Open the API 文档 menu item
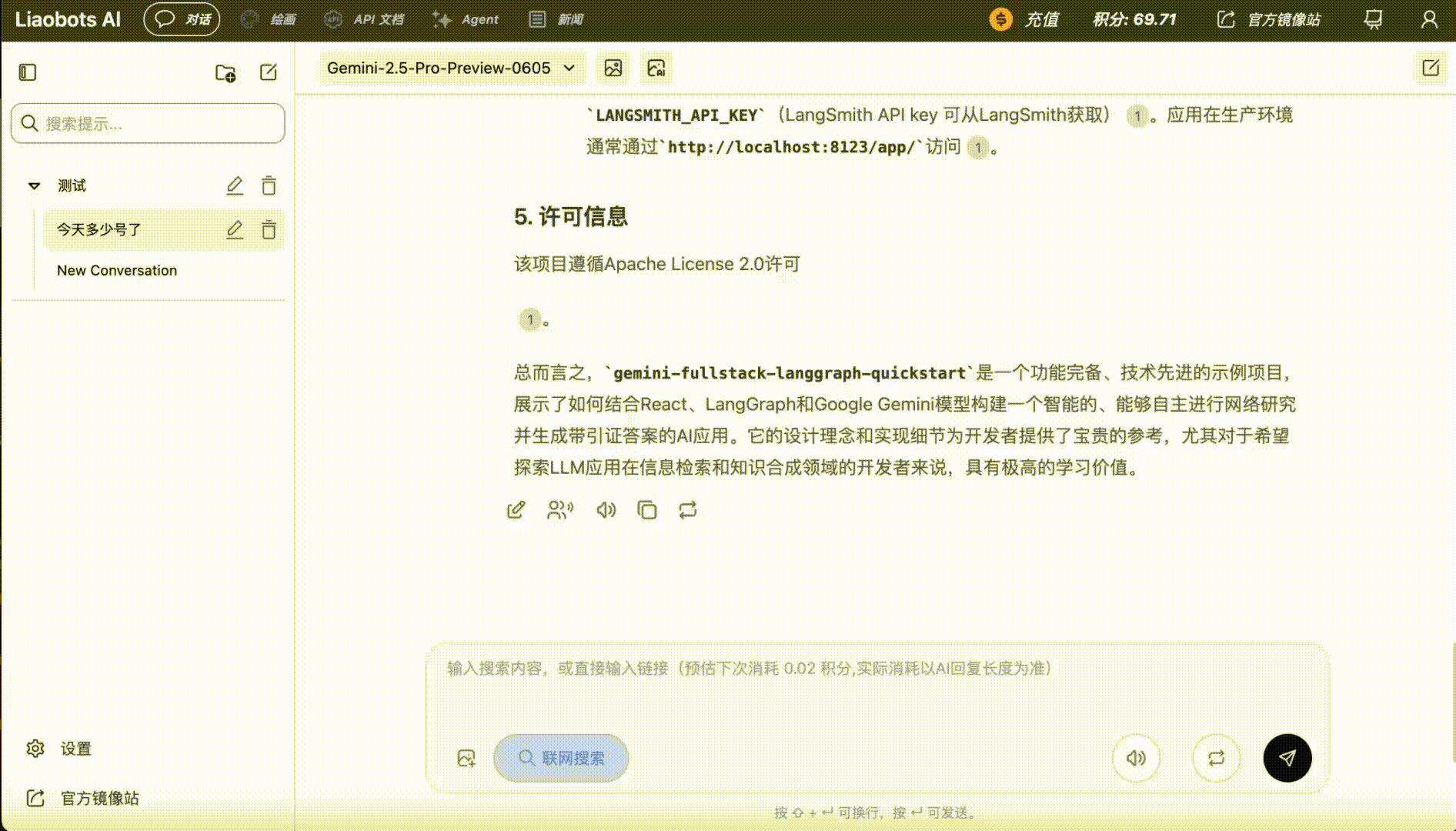The width and height of the screenshot is (1456, 831). pos(365,18)
